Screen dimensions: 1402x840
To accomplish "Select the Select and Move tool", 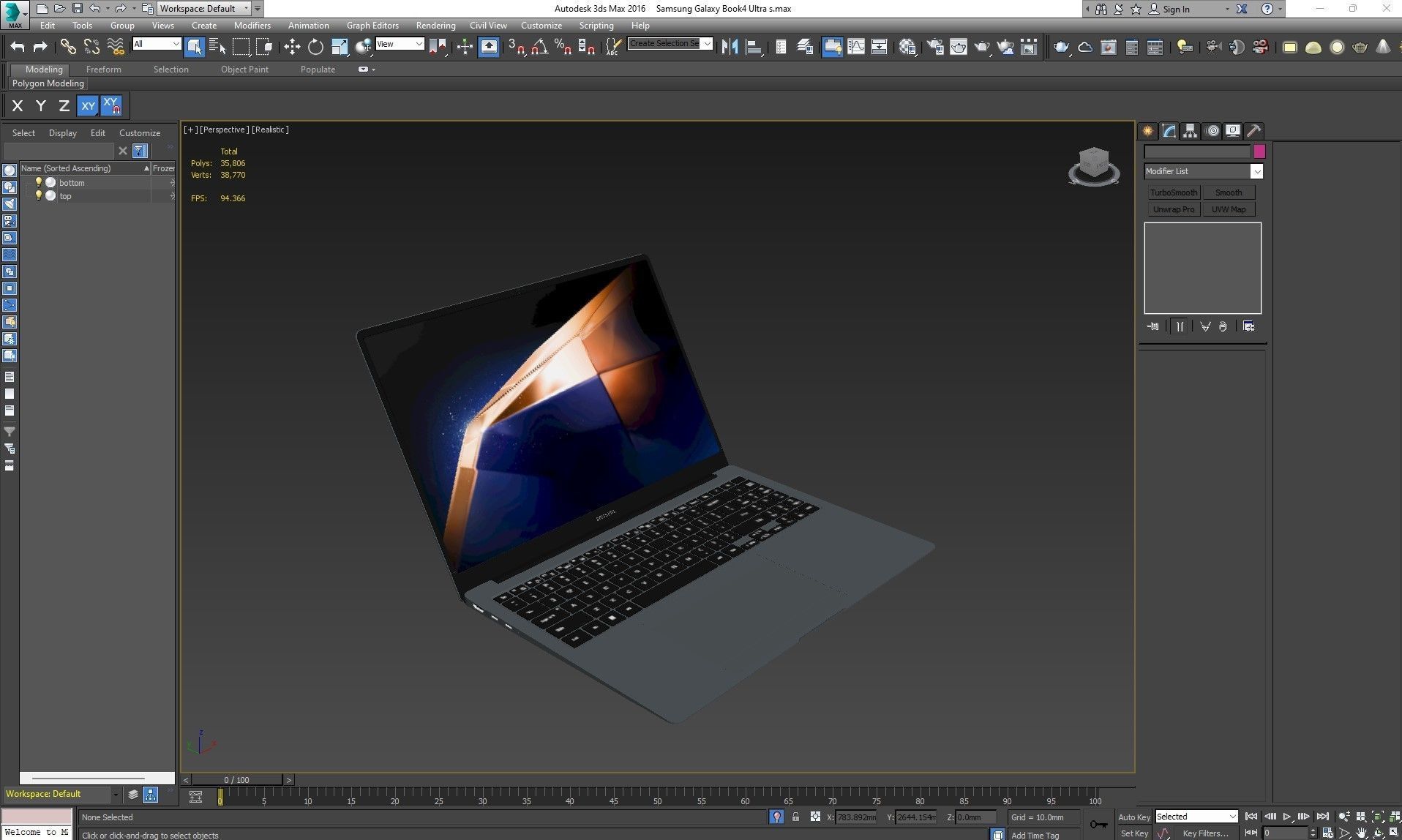I will (292, 47).
